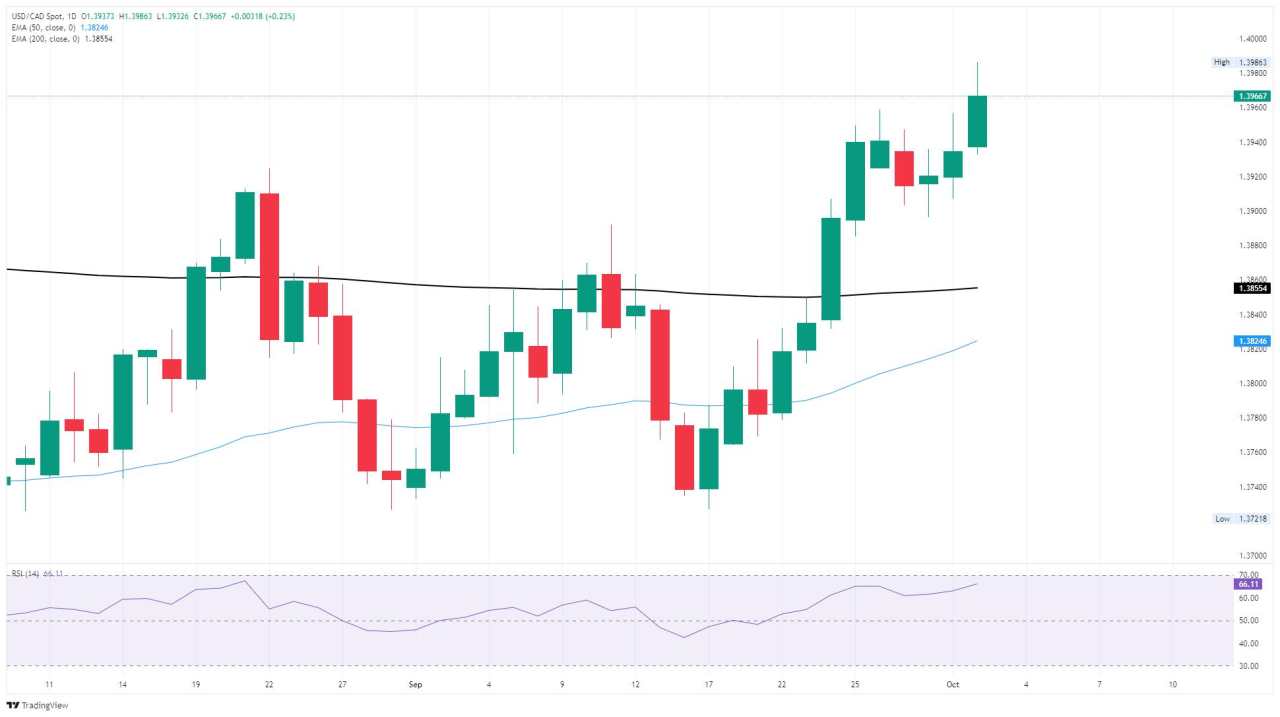Click the Sep label on date axis
The height and width of the screenshot is (717, 1280).
tap(415, 685)
